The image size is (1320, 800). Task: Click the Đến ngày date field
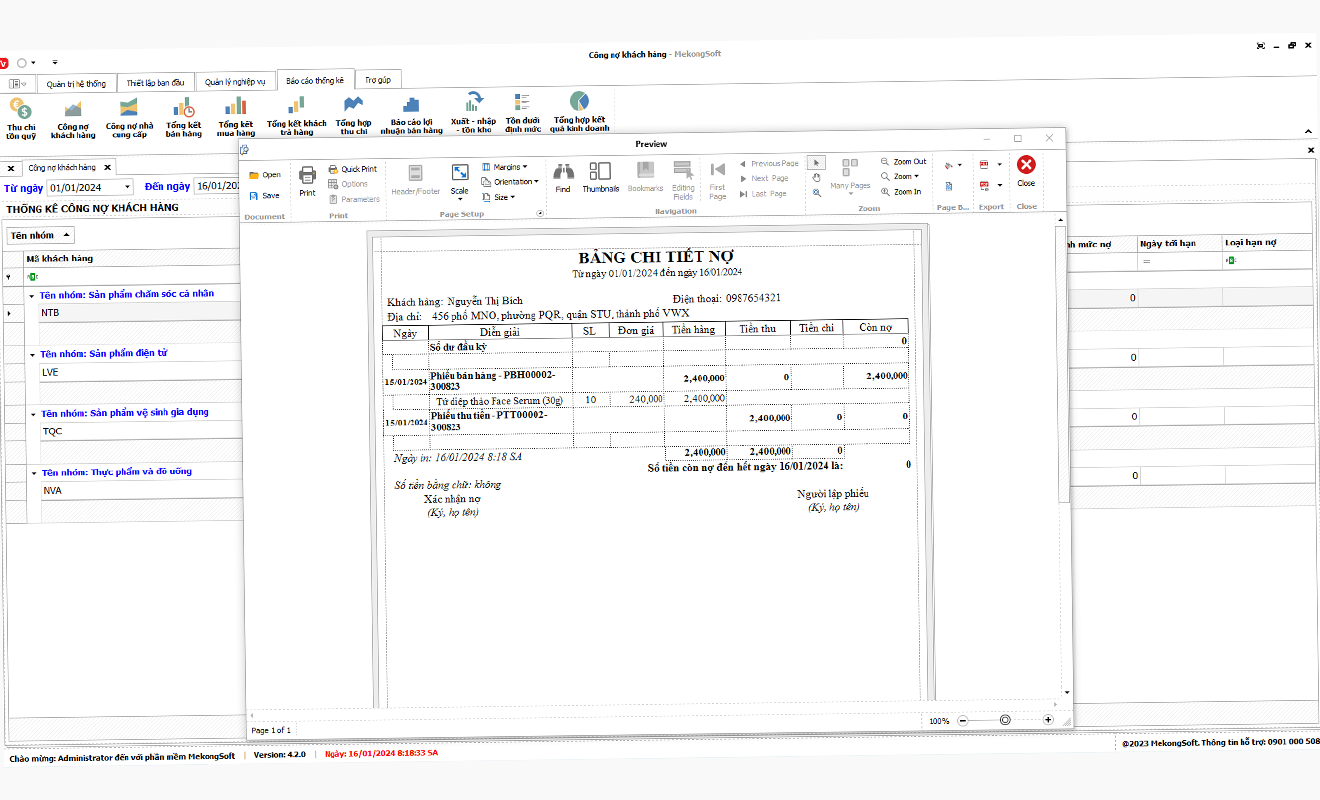click(217, 187)
